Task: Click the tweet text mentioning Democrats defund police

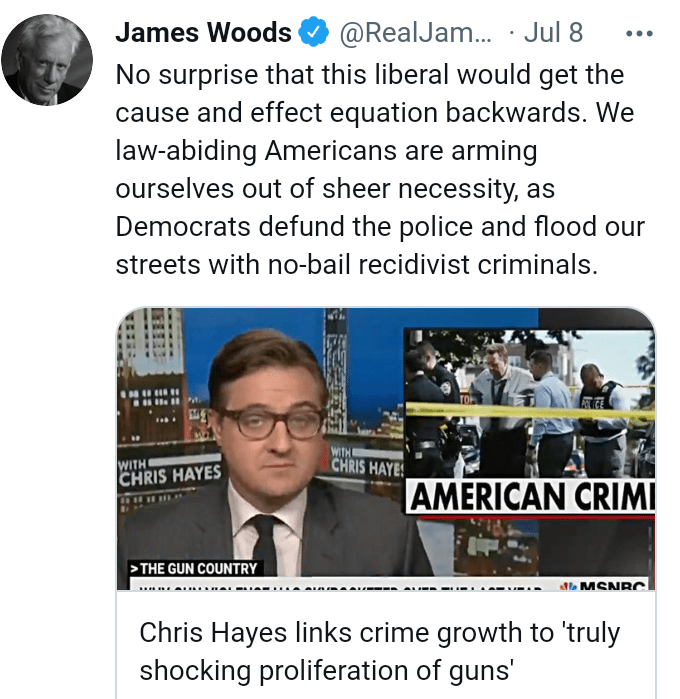Action: click(x=380, y=226)
